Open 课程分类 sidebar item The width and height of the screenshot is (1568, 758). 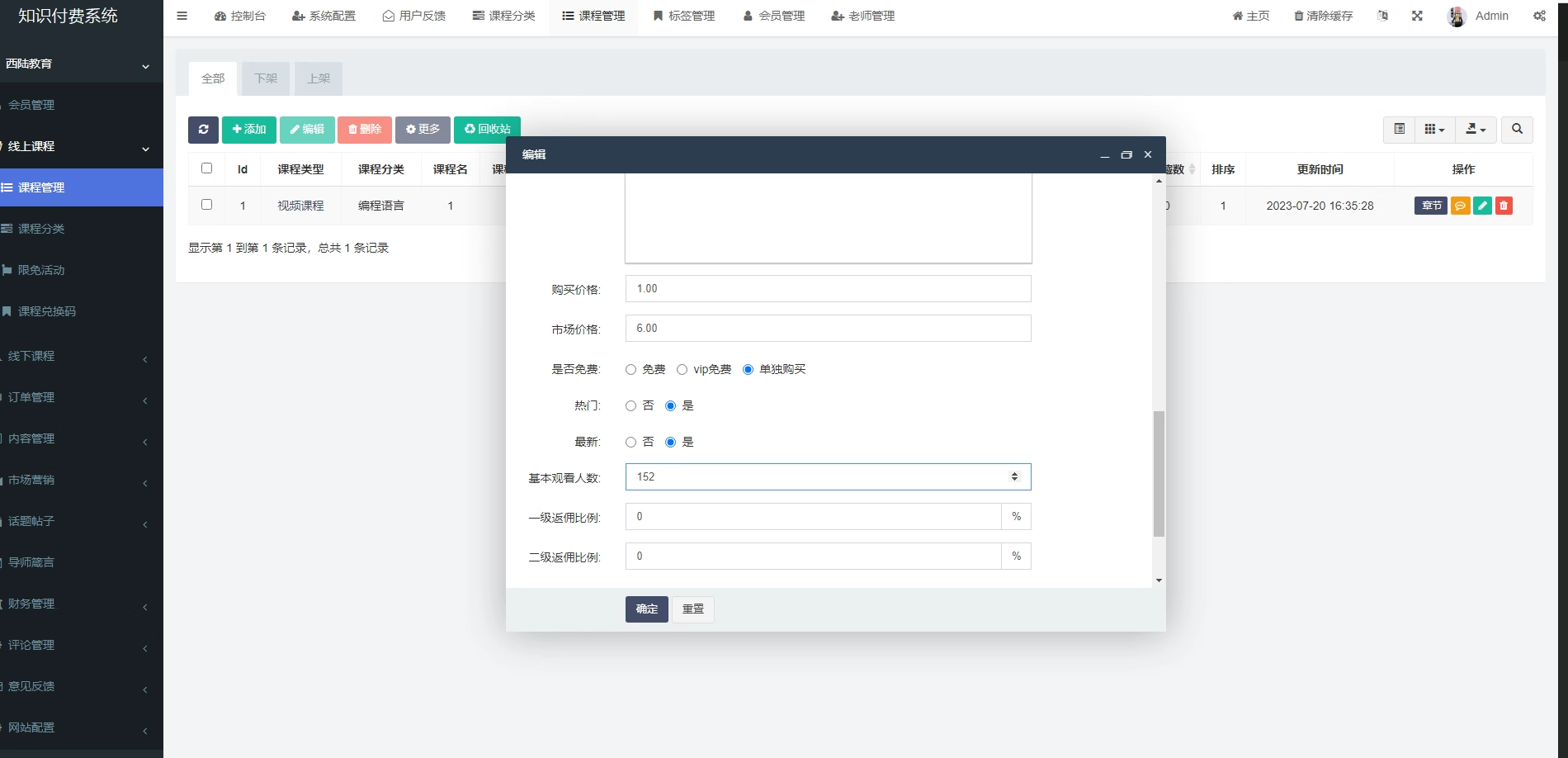tap(82, 229)
